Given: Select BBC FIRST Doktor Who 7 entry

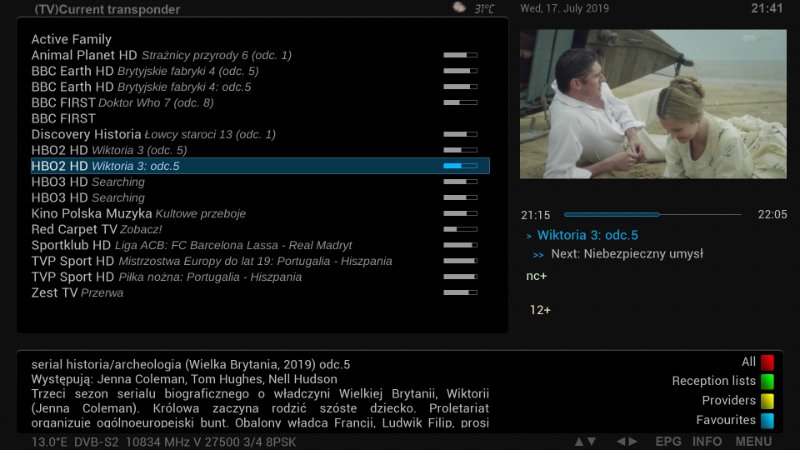Looking at the screenshot, I should (x=122, y=102).
